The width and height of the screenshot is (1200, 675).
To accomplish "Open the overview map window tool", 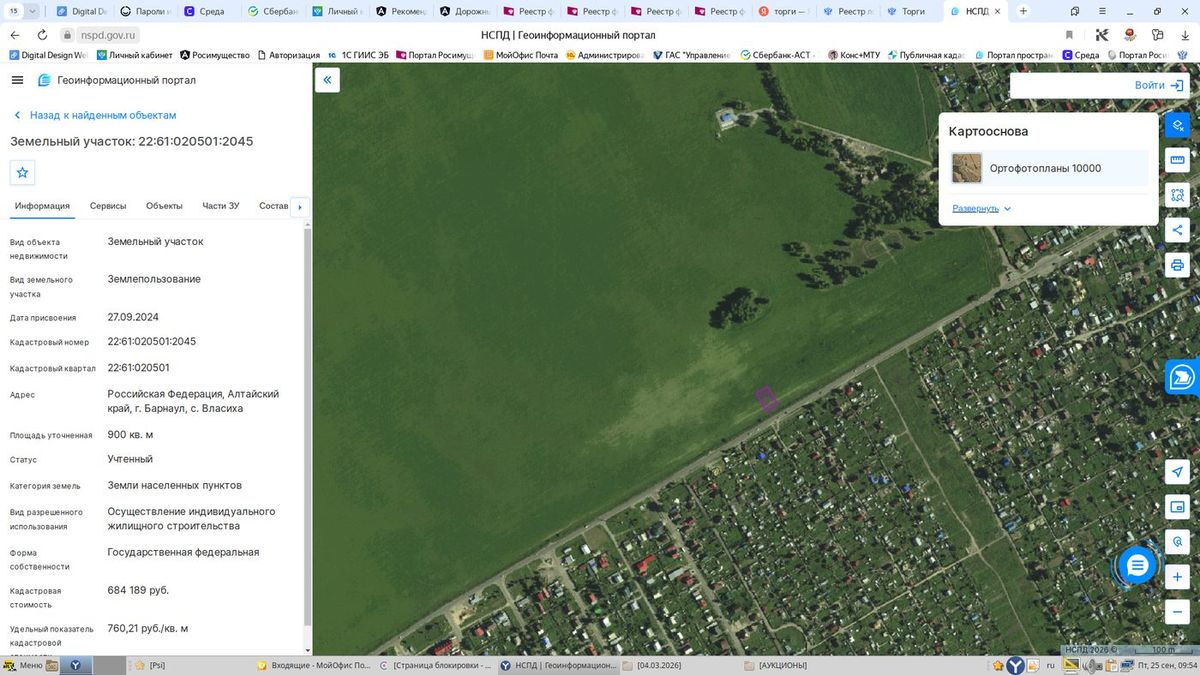I will 1177,507.
